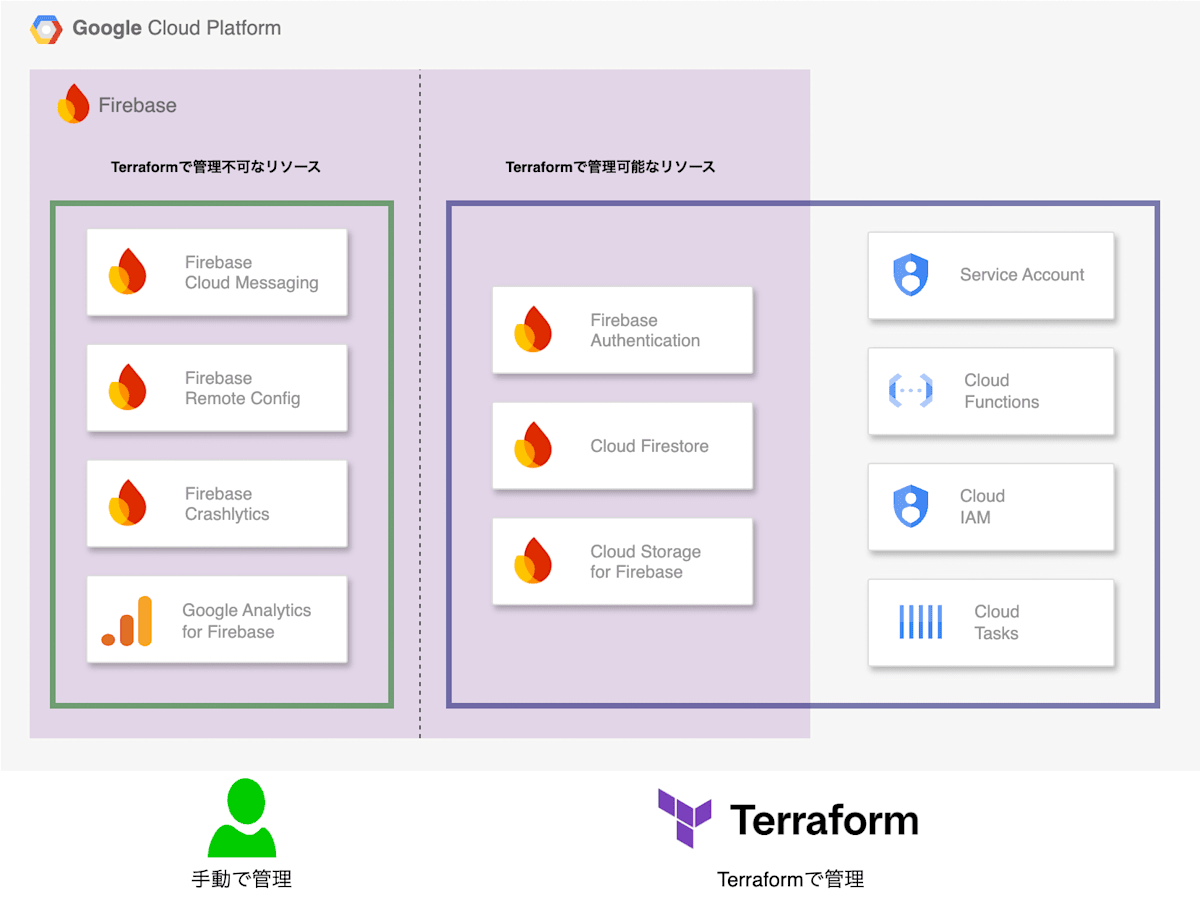This screenshot has width=1200, height=901.
Task: Click the green person icon
Action: pos(241,819)
